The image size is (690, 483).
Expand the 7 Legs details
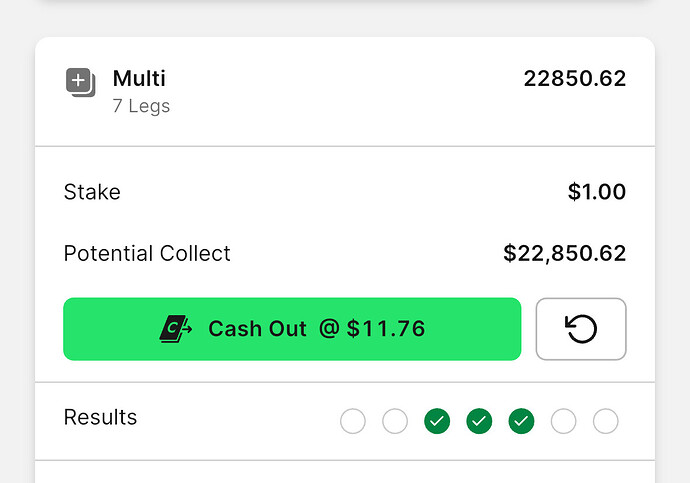coord(141,106)
